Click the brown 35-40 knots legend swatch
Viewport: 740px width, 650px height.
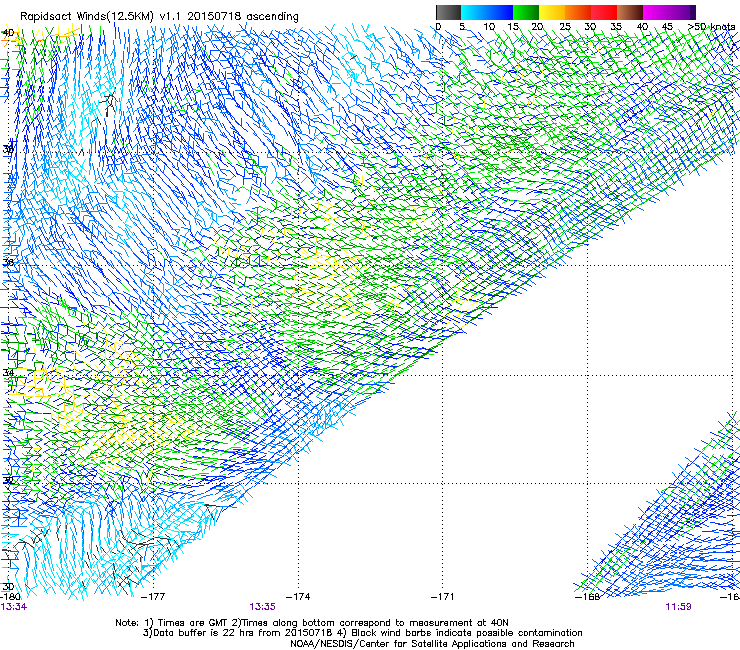(630, 12)
